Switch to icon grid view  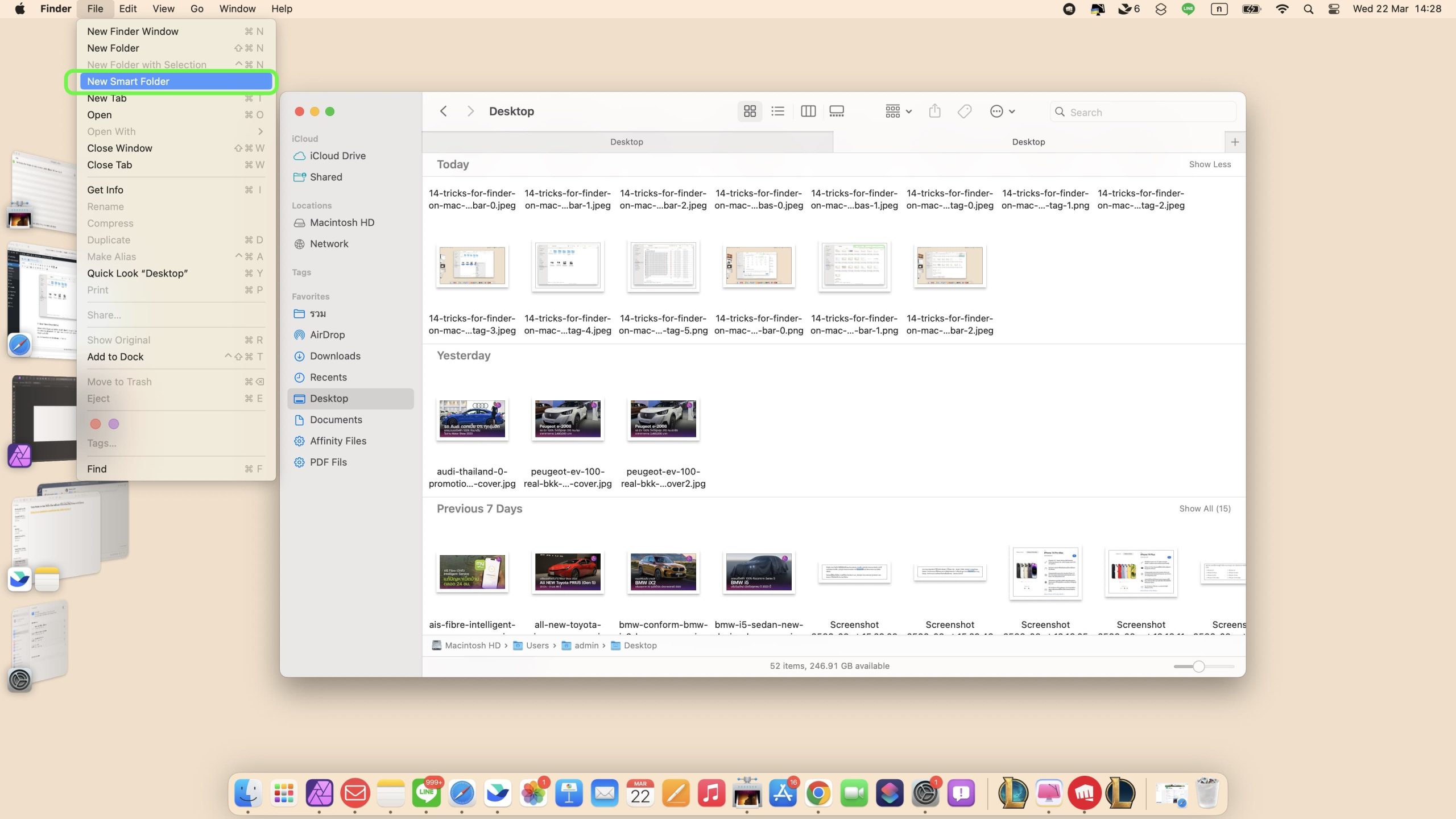coord(750,111)
